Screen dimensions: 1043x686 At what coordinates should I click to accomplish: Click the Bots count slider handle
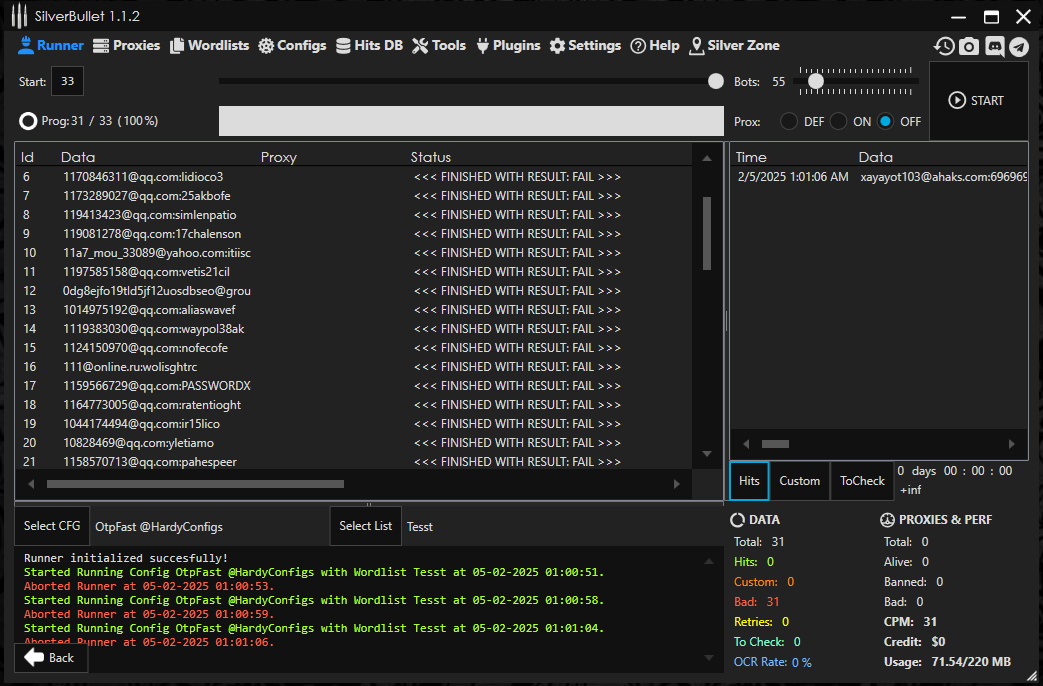pyautogui.click(x=816, y=81)
